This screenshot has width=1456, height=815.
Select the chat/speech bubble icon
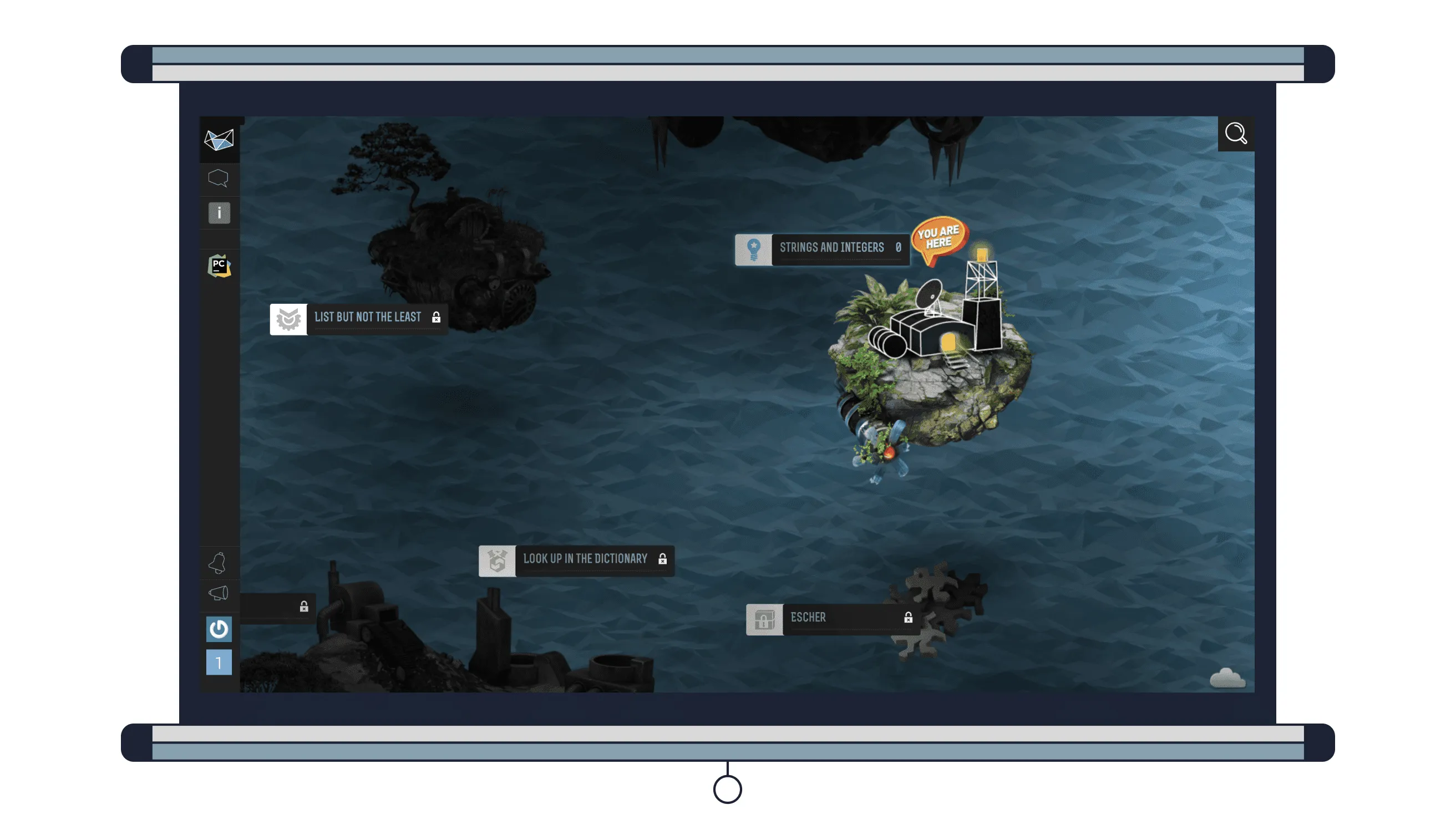[219, 179]
